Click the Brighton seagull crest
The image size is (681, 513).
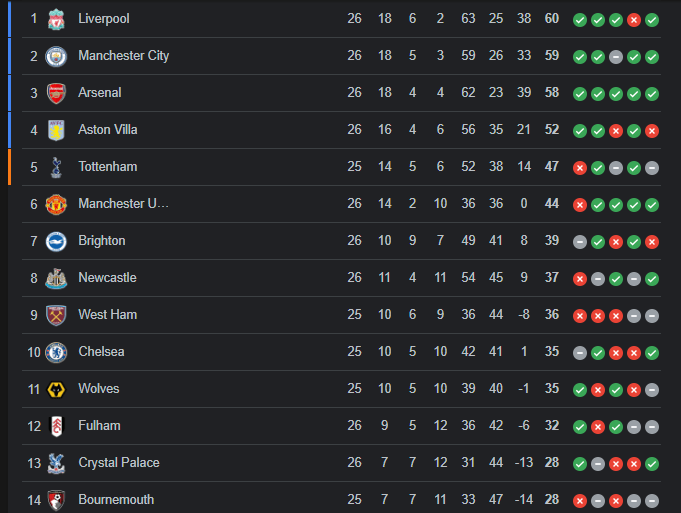coord(56,242)
